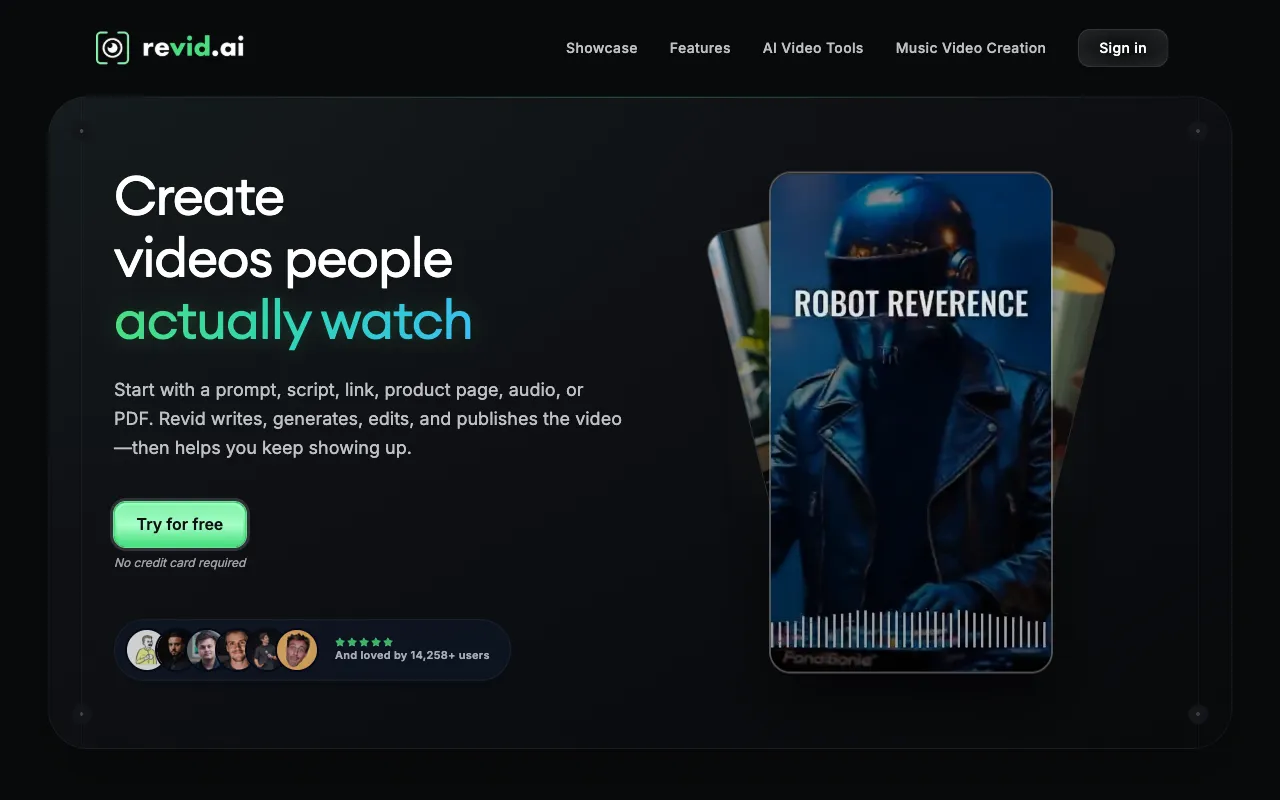
Task: Click the audio waveform on the video card
Action: [x=909, y=630]
